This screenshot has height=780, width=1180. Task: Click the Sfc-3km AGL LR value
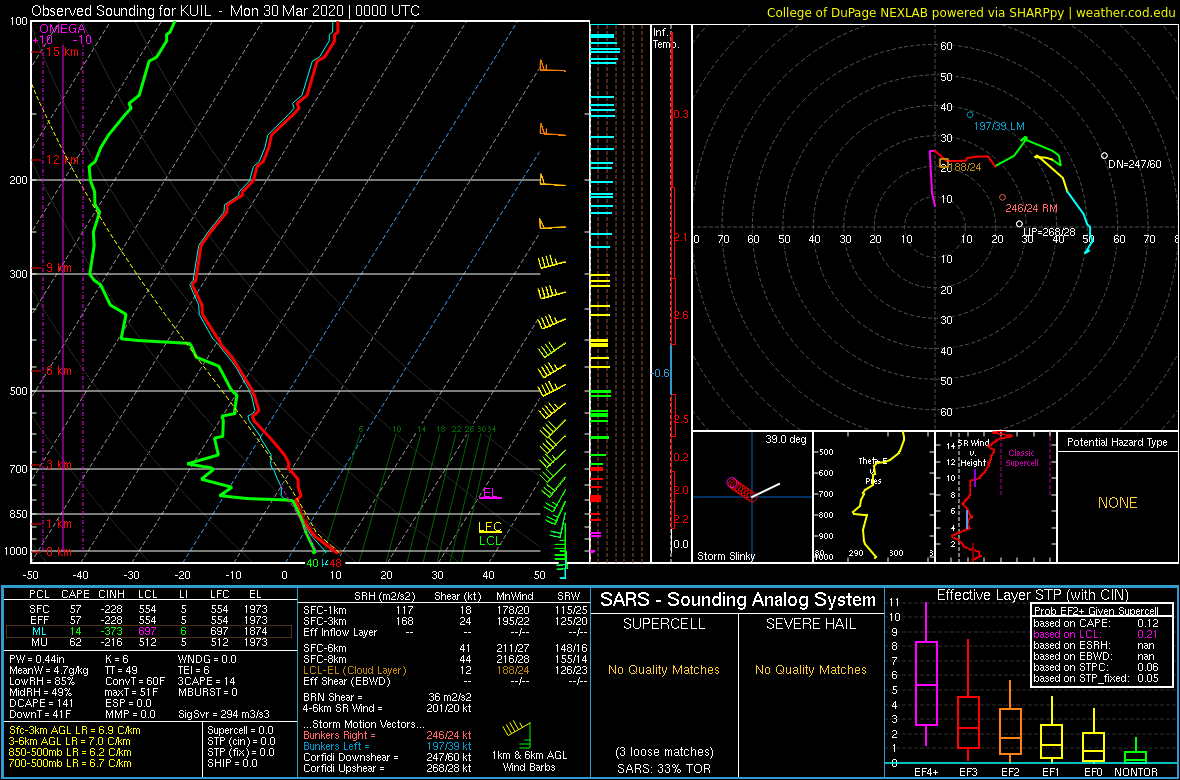(75, 730)
